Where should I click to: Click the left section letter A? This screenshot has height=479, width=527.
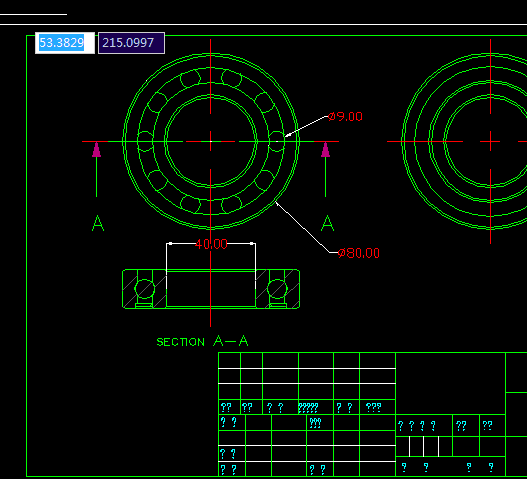98,223
